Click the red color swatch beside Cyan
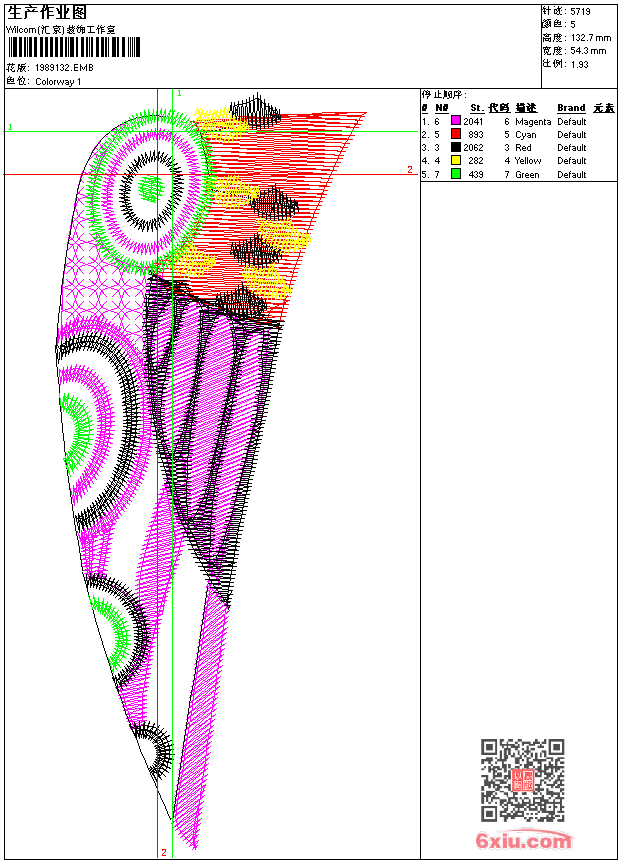The image size is (620, 860). (455, 134)
